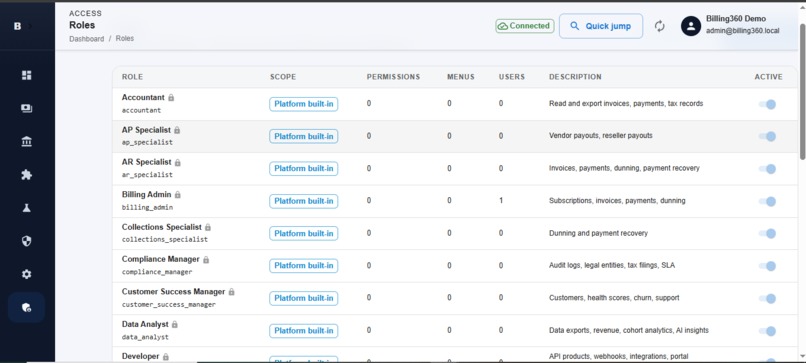Click the SCOPE column header

click(283, 77)
